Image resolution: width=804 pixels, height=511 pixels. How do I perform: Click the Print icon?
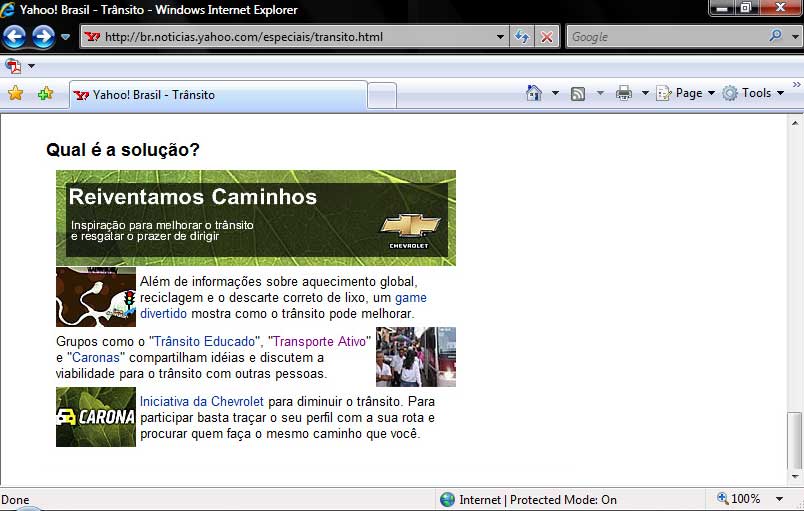(624, 93)
